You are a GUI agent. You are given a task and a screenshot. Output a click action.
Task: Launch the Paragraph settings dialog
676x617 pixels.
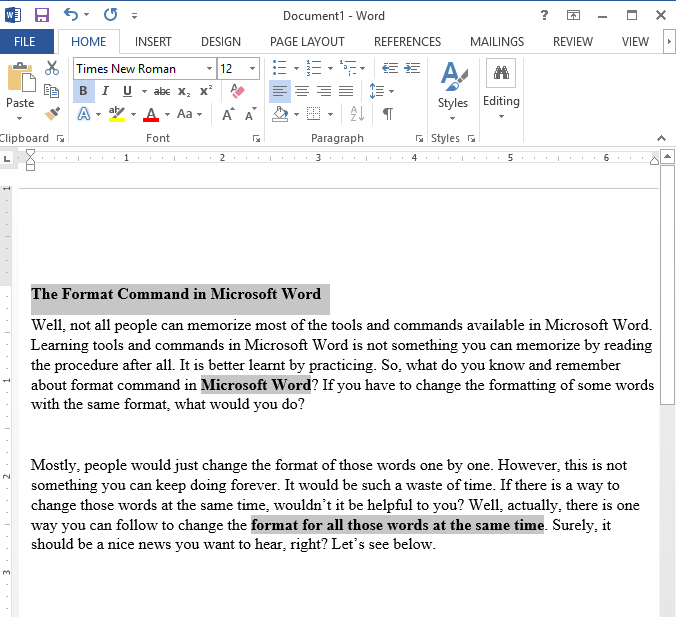pos(419,138)
